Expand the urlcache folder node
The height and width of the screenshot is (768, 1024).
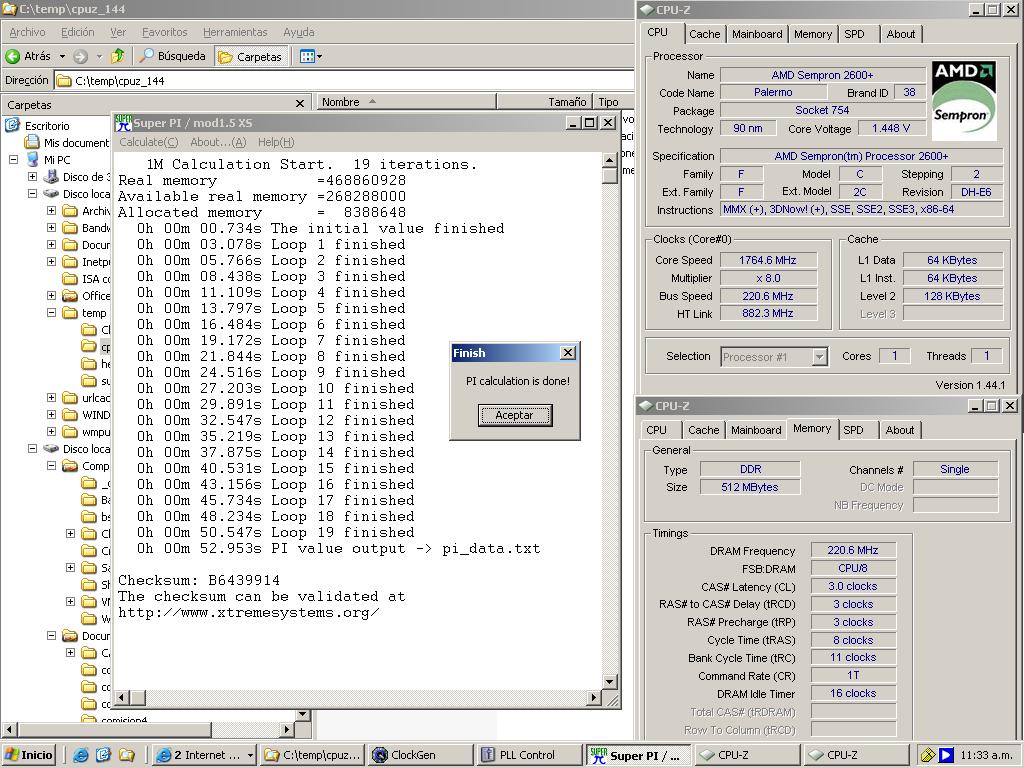(52, 398)
